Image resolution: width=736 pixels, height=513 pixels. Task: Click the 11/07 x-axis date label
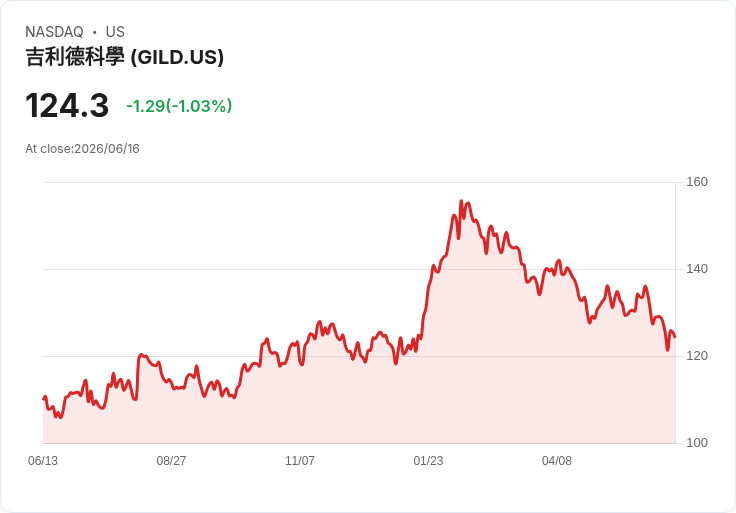pyautogui.click(x=299, y=460)
